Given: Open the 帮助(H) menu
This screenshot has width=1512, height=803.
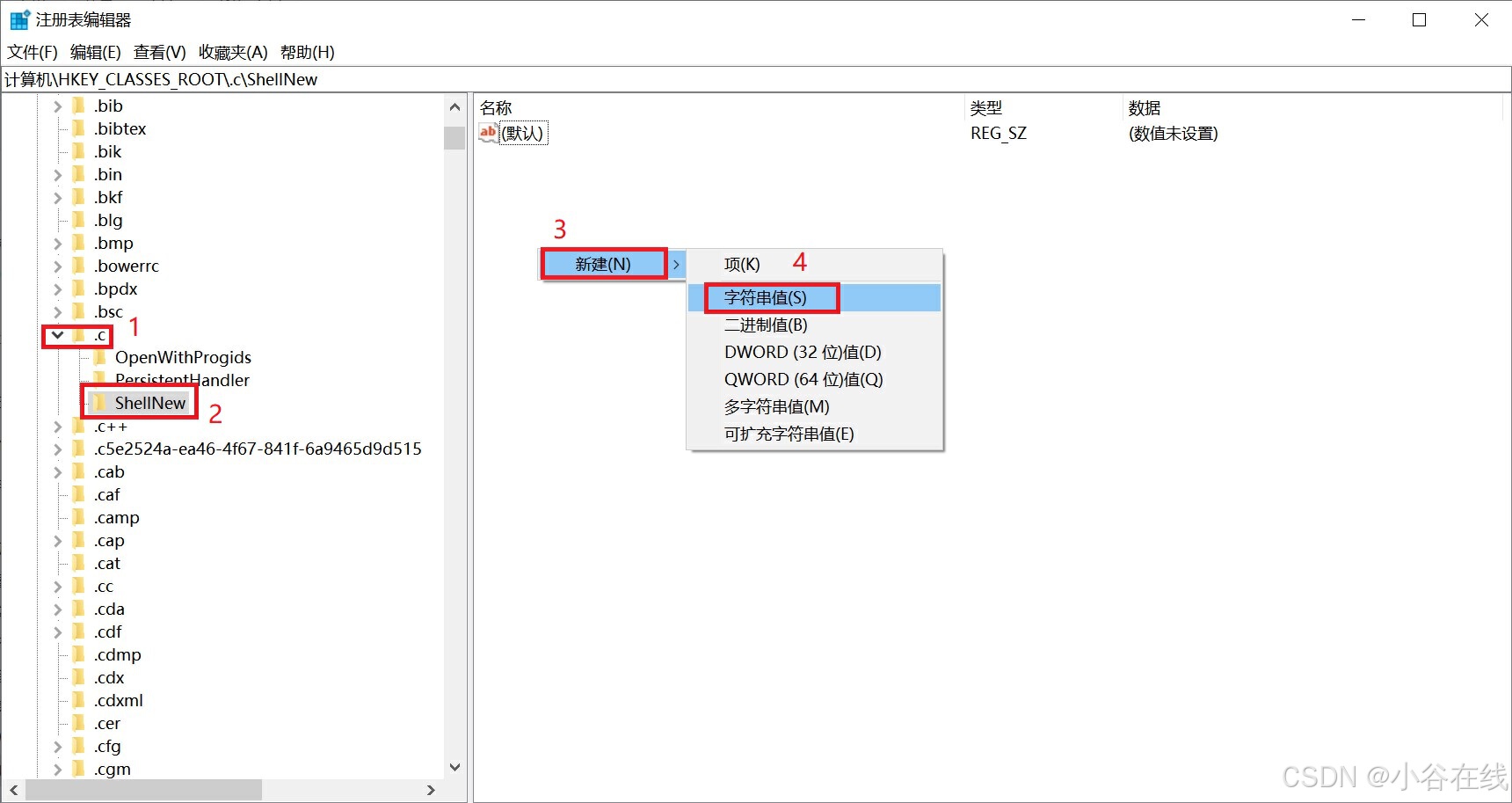Looking at the screenshot, I should coord(308,52).
